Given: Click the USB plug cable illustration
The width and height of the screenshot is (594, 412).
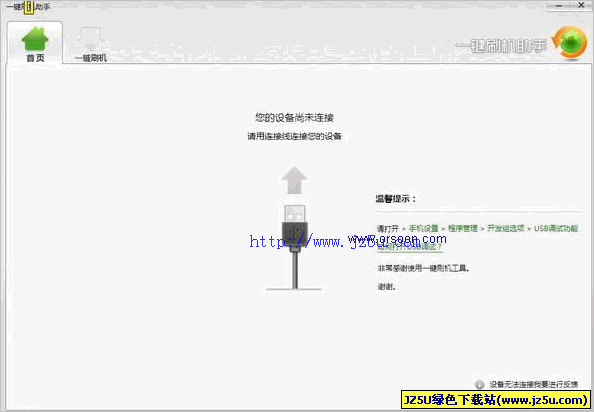Looking at the screenshot, I should 294,248.
